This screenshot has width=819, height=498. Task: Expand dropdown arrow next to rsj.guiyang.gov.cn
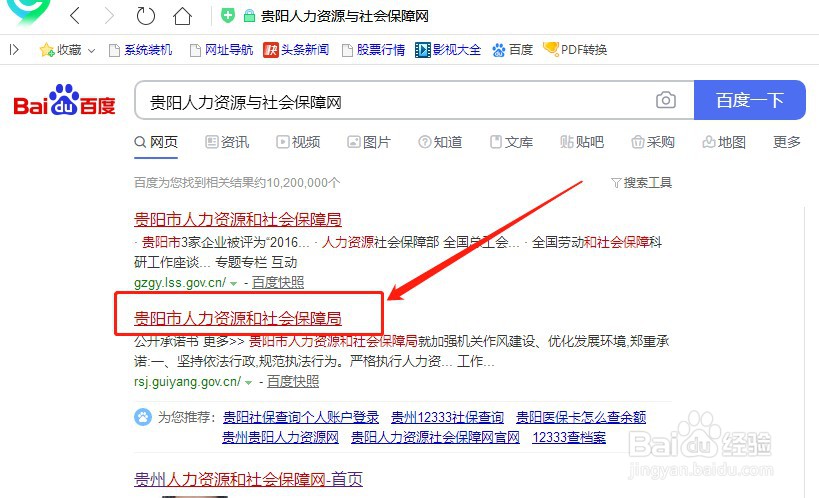[x=249, y=383]
